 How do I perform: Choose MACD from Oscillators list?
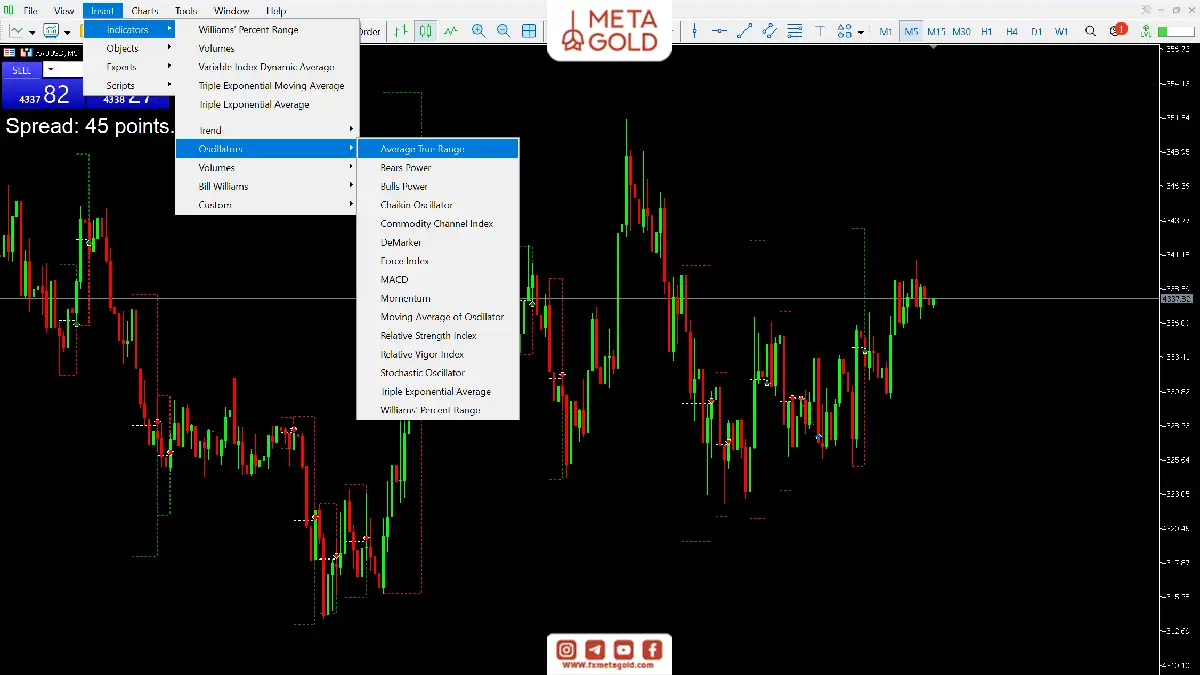tap(438, 280)
